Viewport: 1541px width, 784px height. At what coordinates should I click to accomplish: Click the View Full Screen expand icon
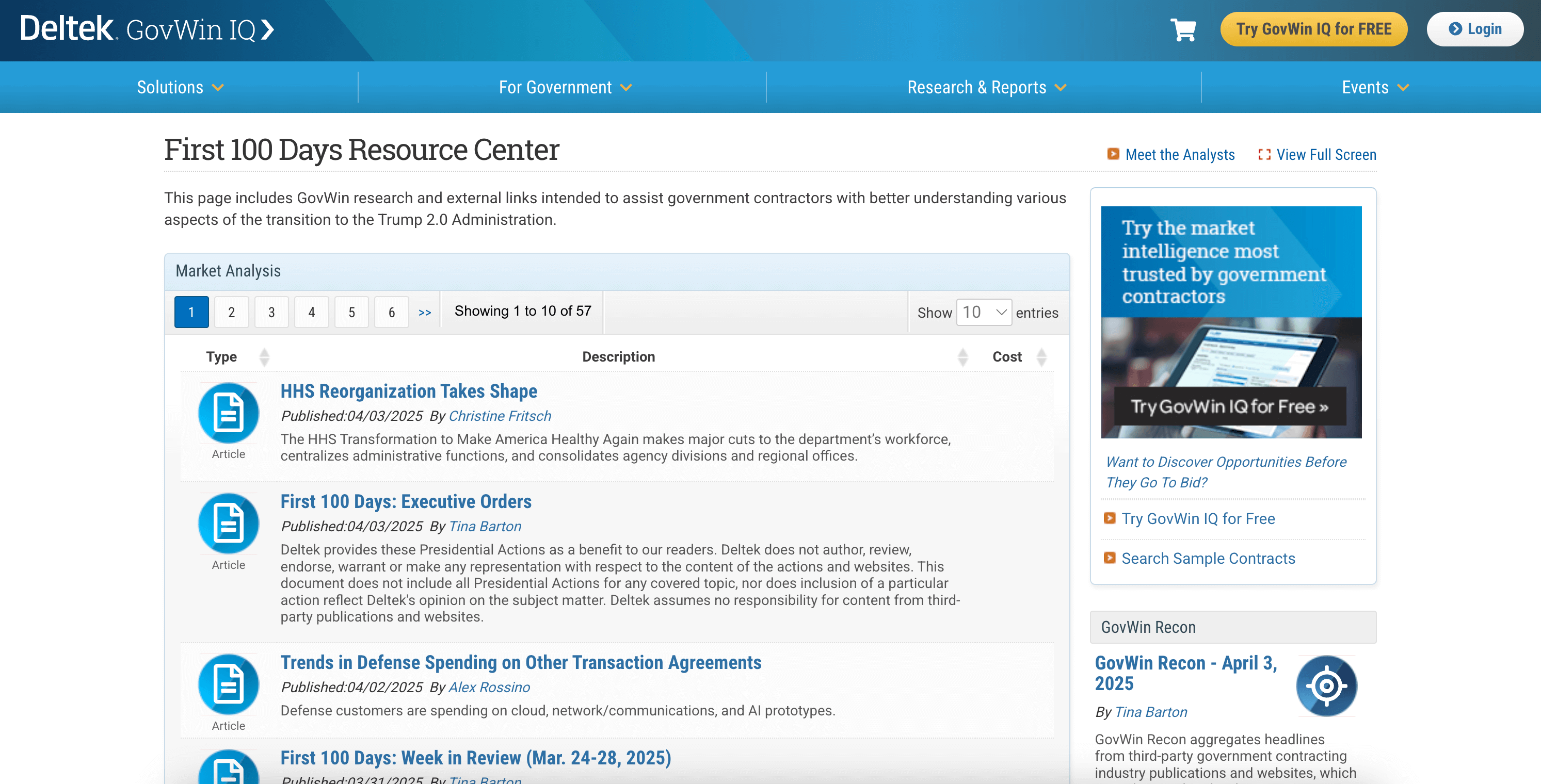pyautogui.click(x=1263, y=155)
